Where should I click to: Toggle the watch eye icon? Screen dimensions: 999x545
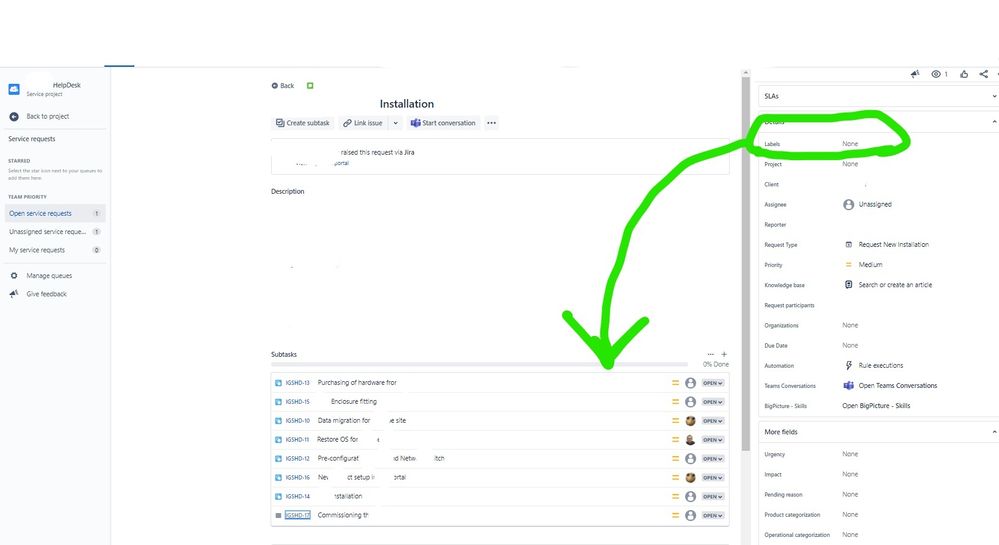tap(936, 74)
